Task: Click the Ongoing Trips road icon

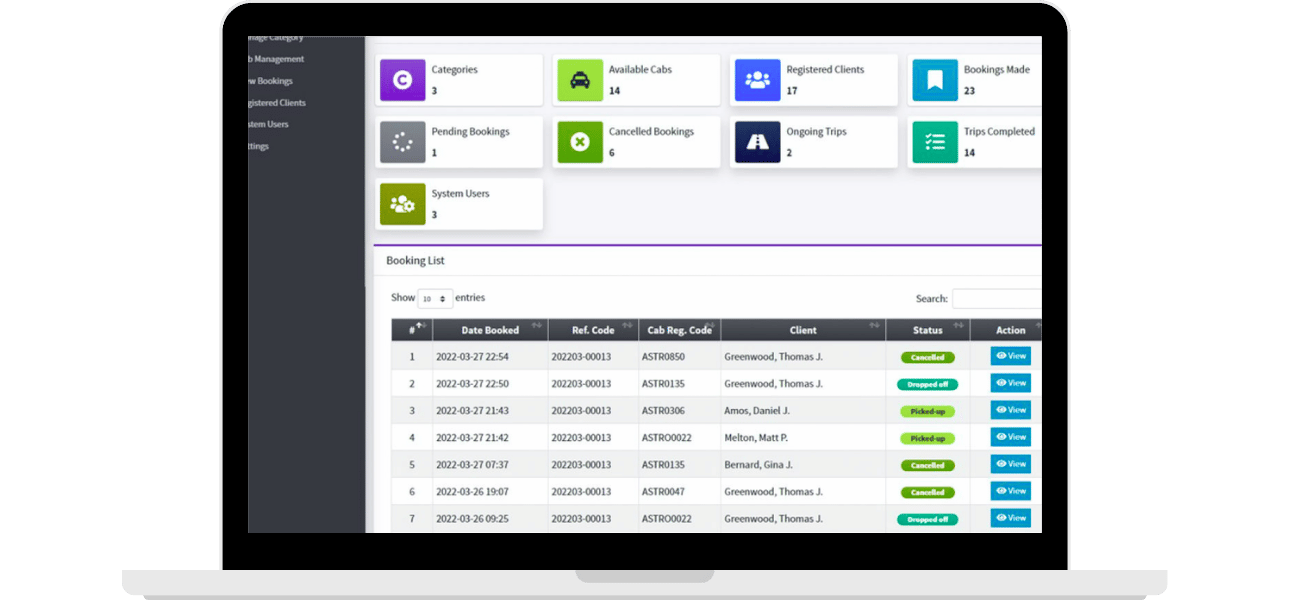Action: (x=757, y=143)
